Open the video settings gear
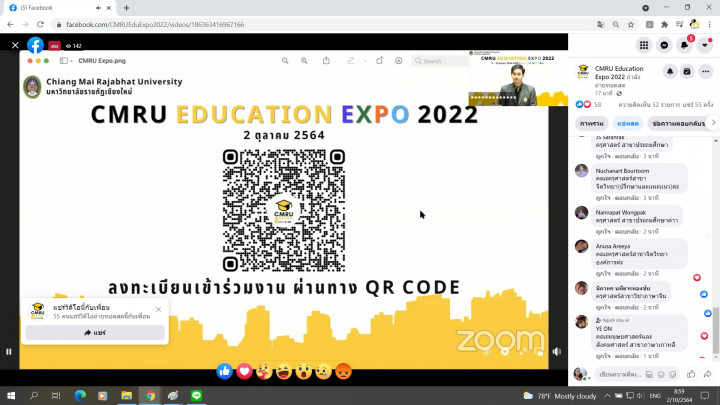This screenshot has height=405, width=720. [505, 352]
